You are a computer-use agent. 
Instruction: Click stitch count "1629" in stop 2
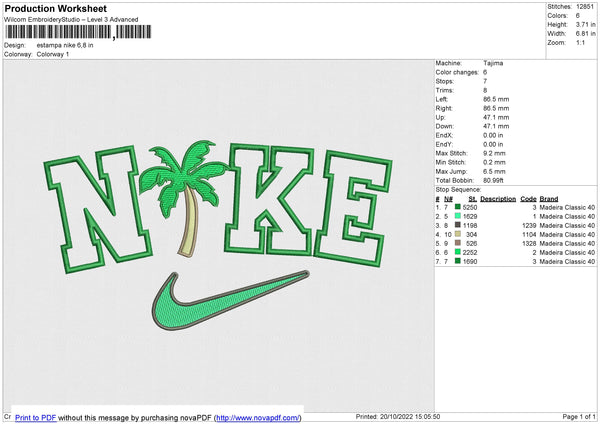coord(470,216)
